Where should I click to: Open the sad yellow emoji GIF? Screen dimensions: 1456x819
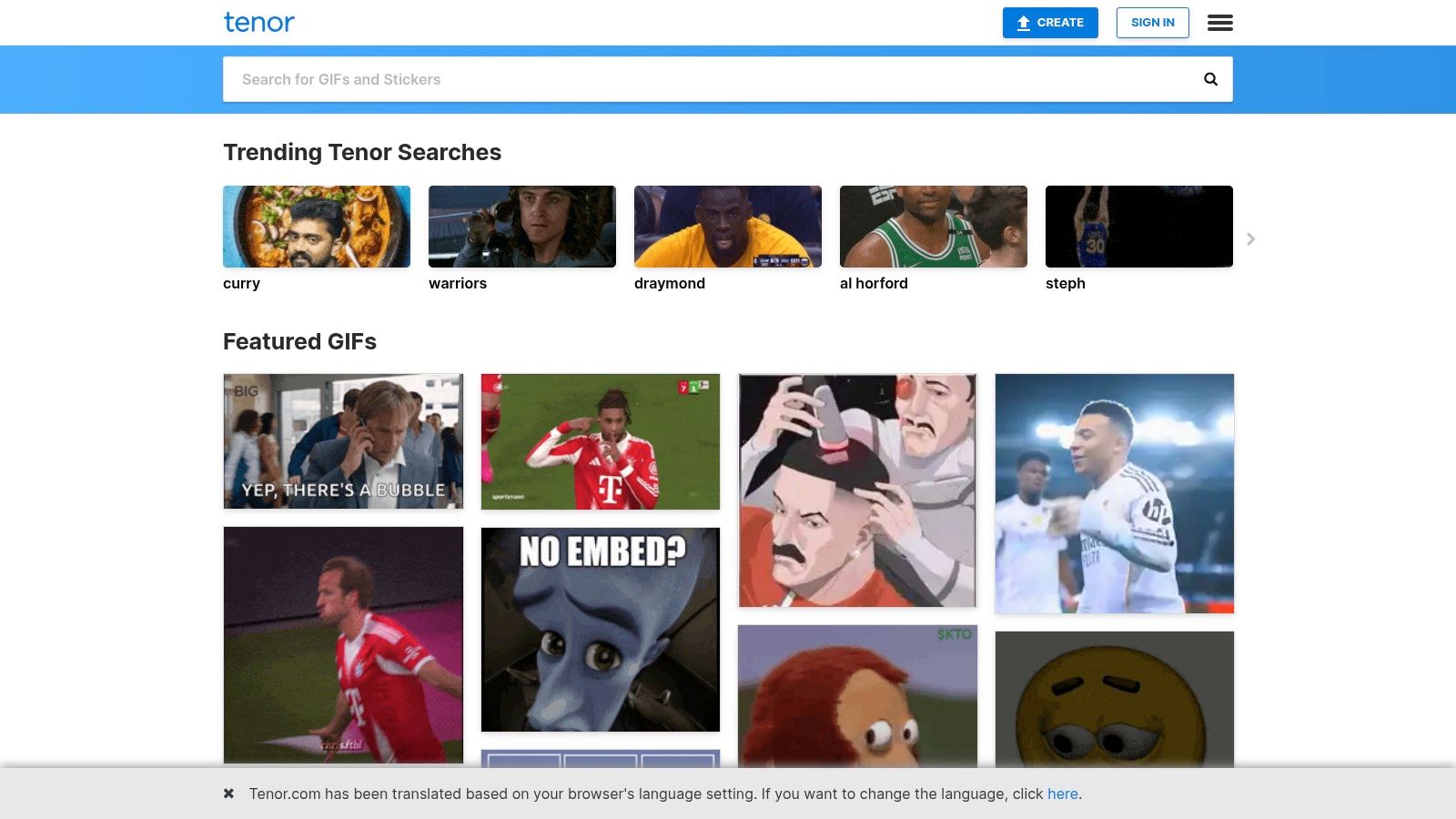[1115, 699]
